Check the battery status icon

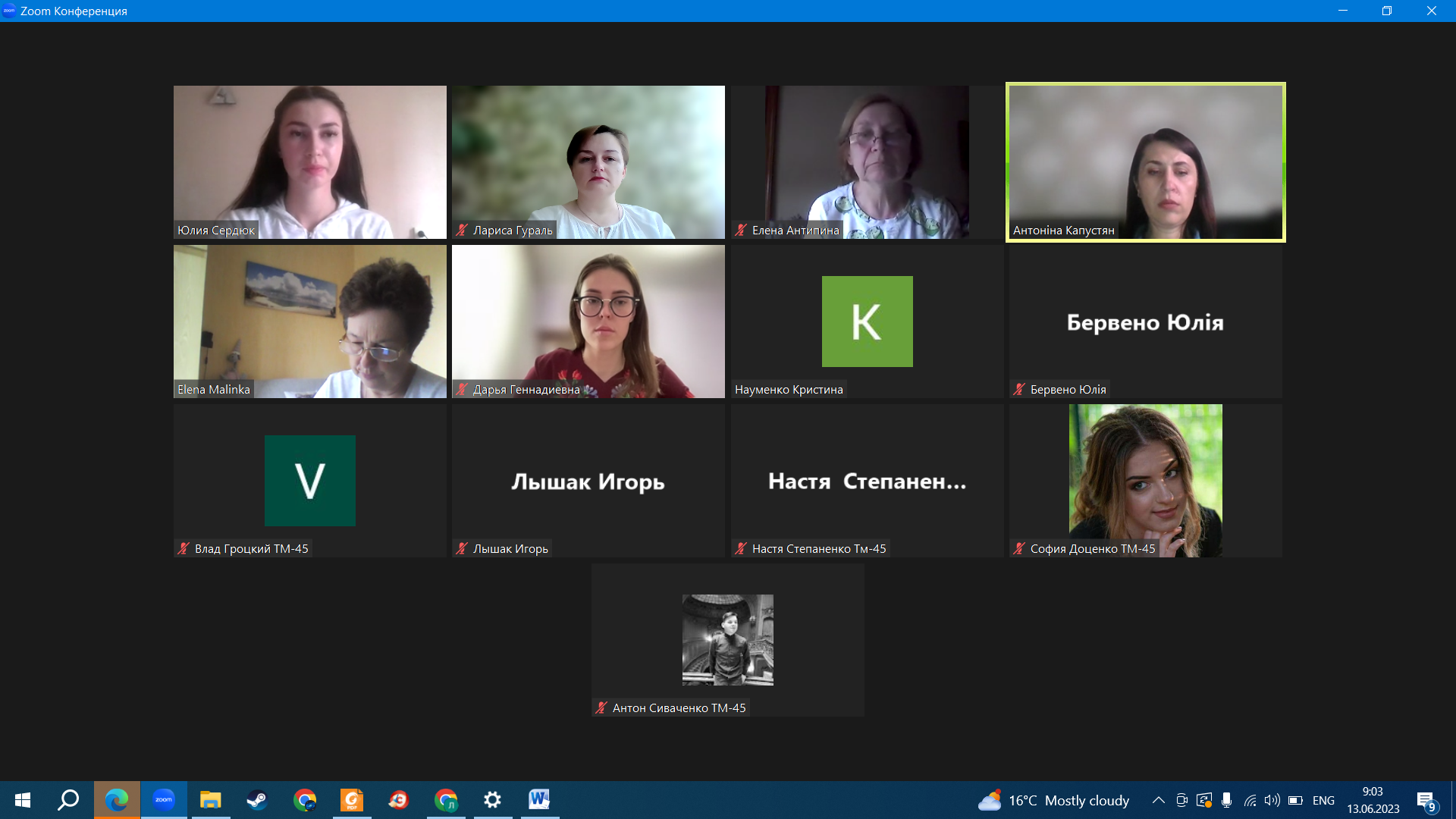[1295, 800]
